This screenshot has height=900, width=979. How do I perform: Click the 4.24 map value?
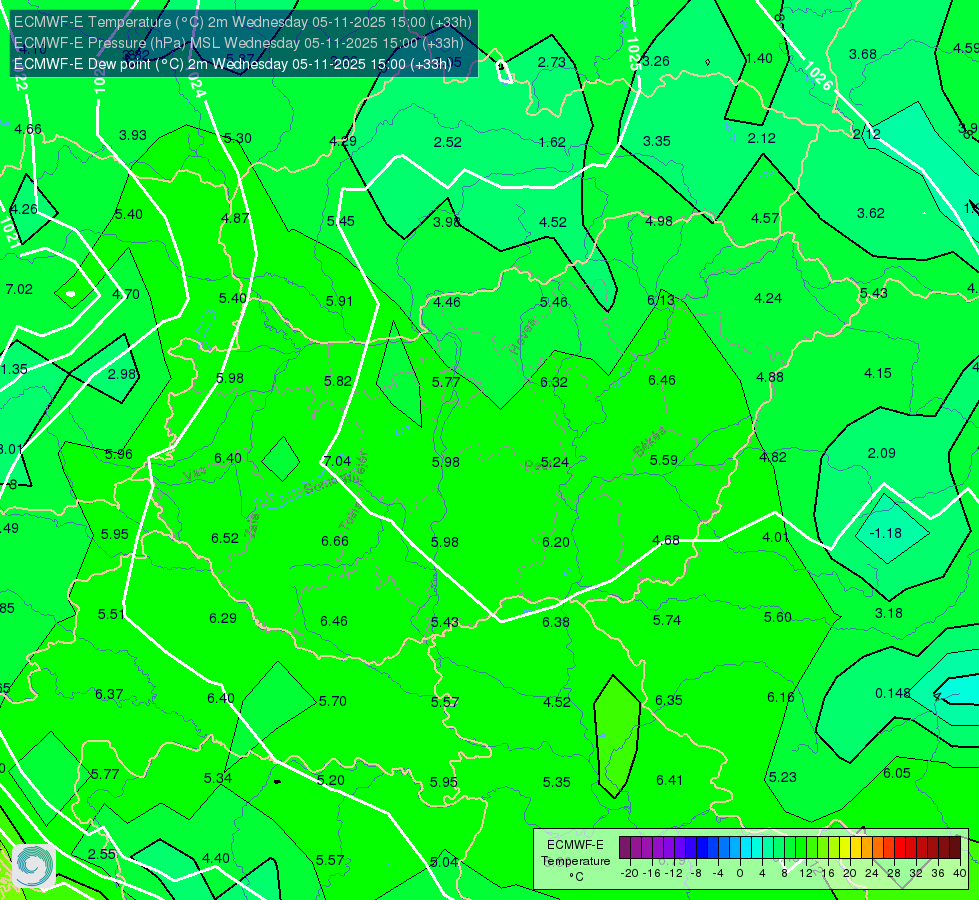[x=768, y=299]
